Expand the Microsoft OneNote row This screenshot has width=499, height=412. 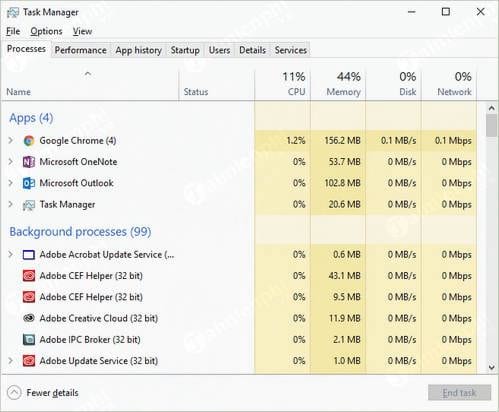coord(11,162)
